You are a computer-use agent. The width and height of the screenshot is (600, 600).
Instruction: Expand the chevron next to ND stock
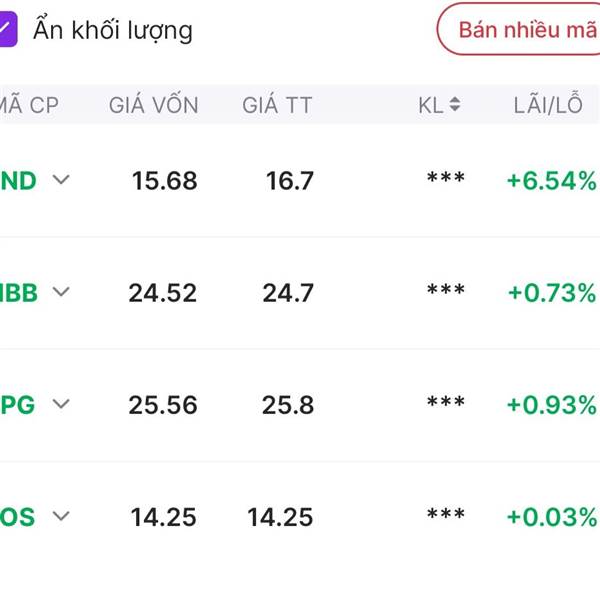point(61,179)
